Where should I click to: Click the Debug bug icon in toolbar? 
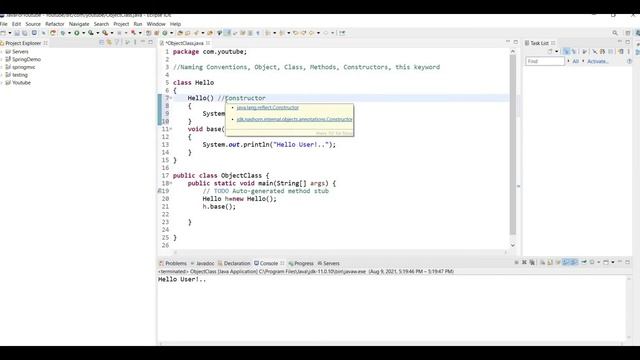click(63, 33)
